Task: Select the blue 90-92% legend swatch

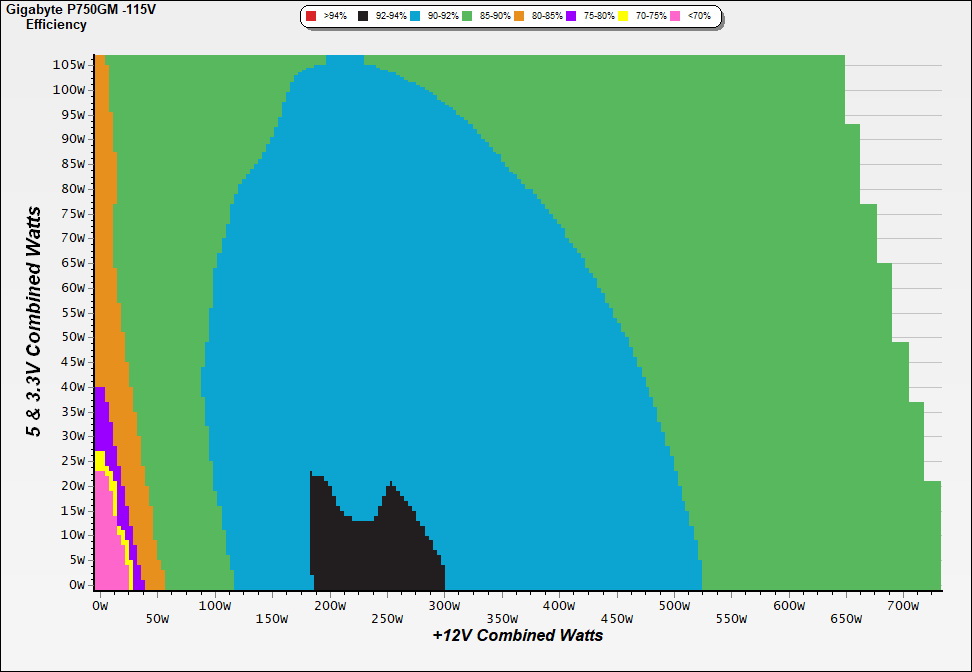Action: pos(415,17)
